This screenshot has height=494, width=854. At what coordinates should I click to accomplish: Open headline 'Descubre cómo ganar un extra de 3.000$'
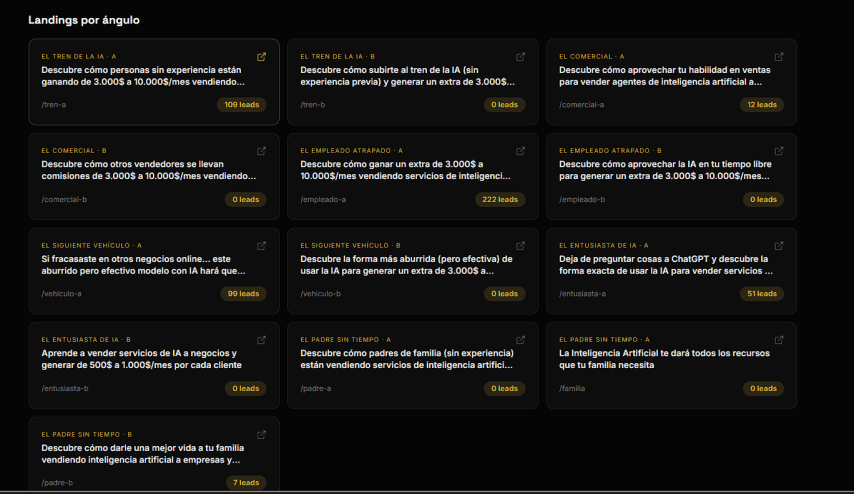click(406, 170)
